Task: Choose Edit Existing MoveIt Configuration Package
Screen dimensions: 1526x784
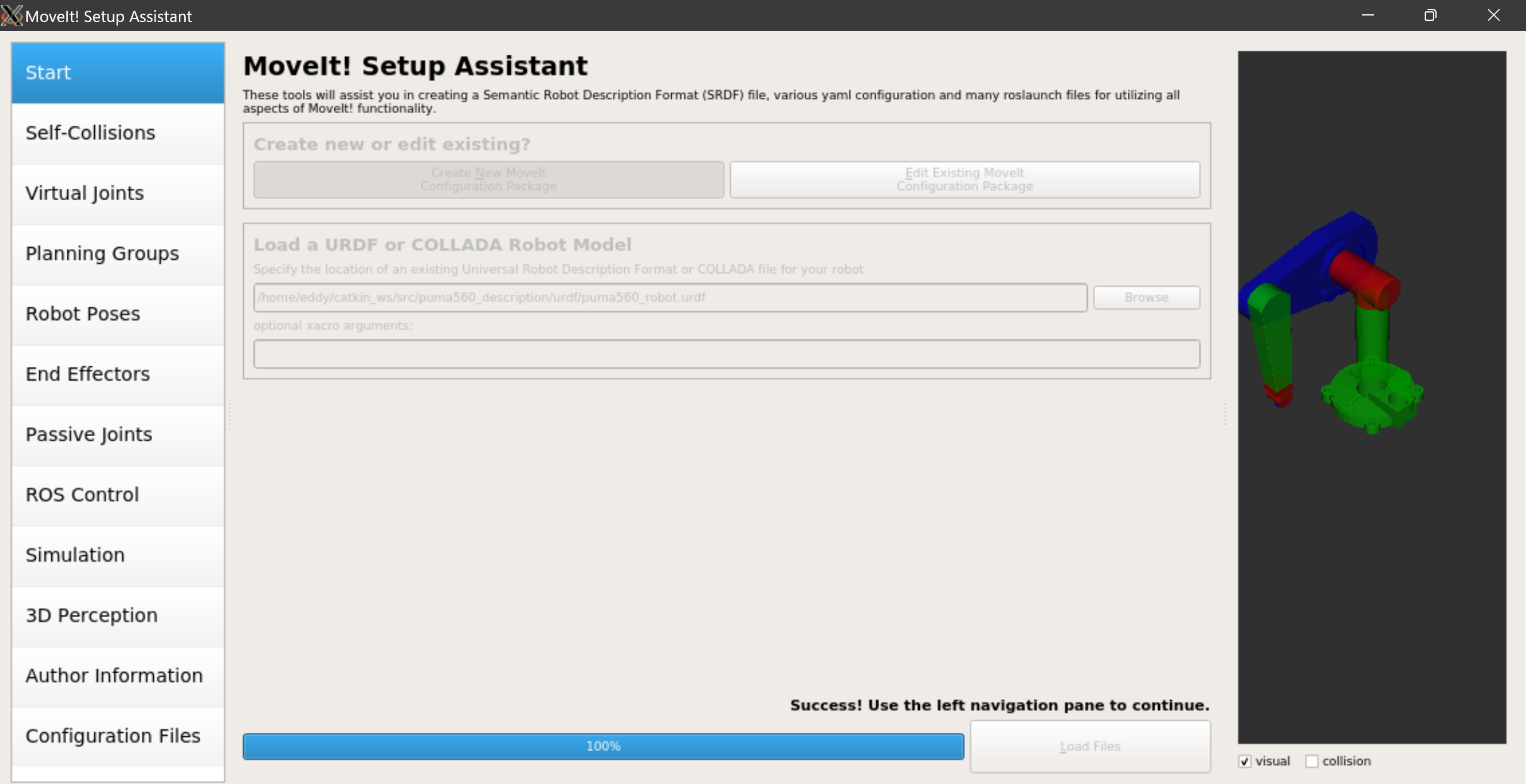Action: (964, 179)
